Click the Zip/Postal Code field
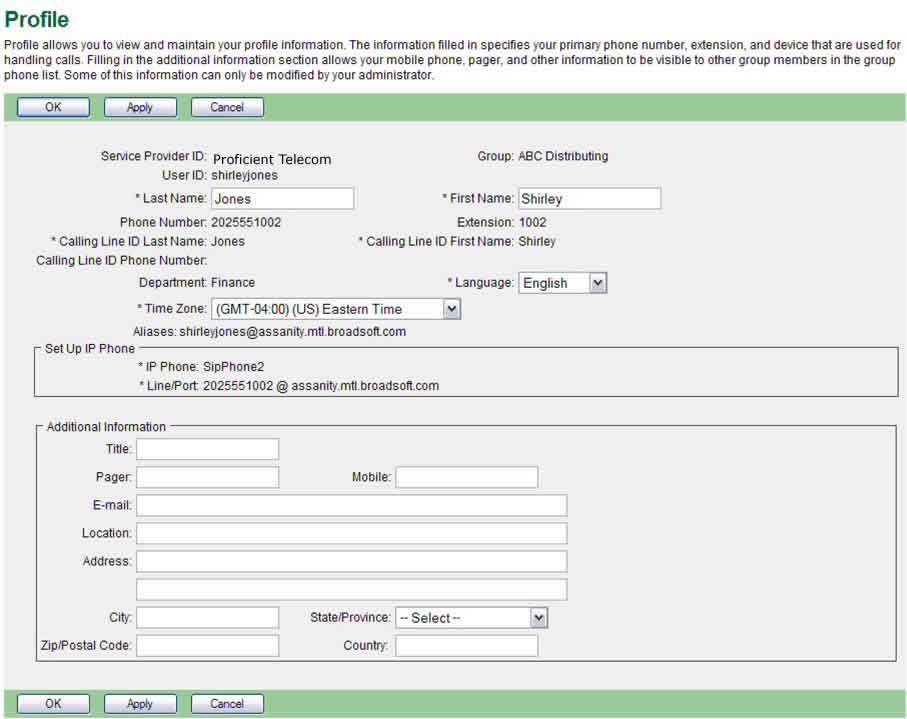Viewport: 907px width, 719px height. [x=208, y=646]
